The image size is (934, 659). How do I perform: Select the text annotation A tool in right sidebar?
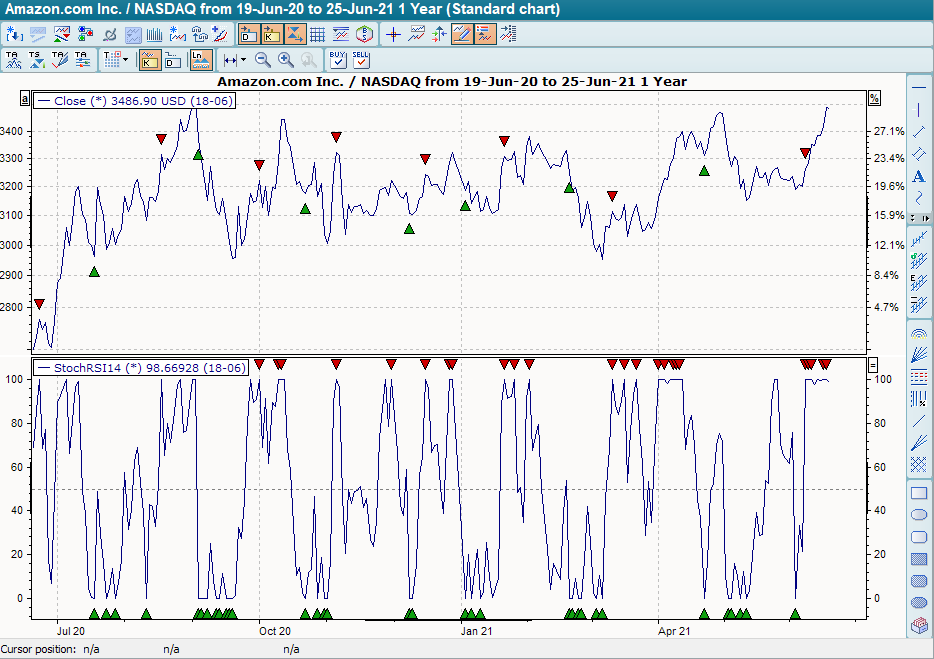[x=917, y=177]
